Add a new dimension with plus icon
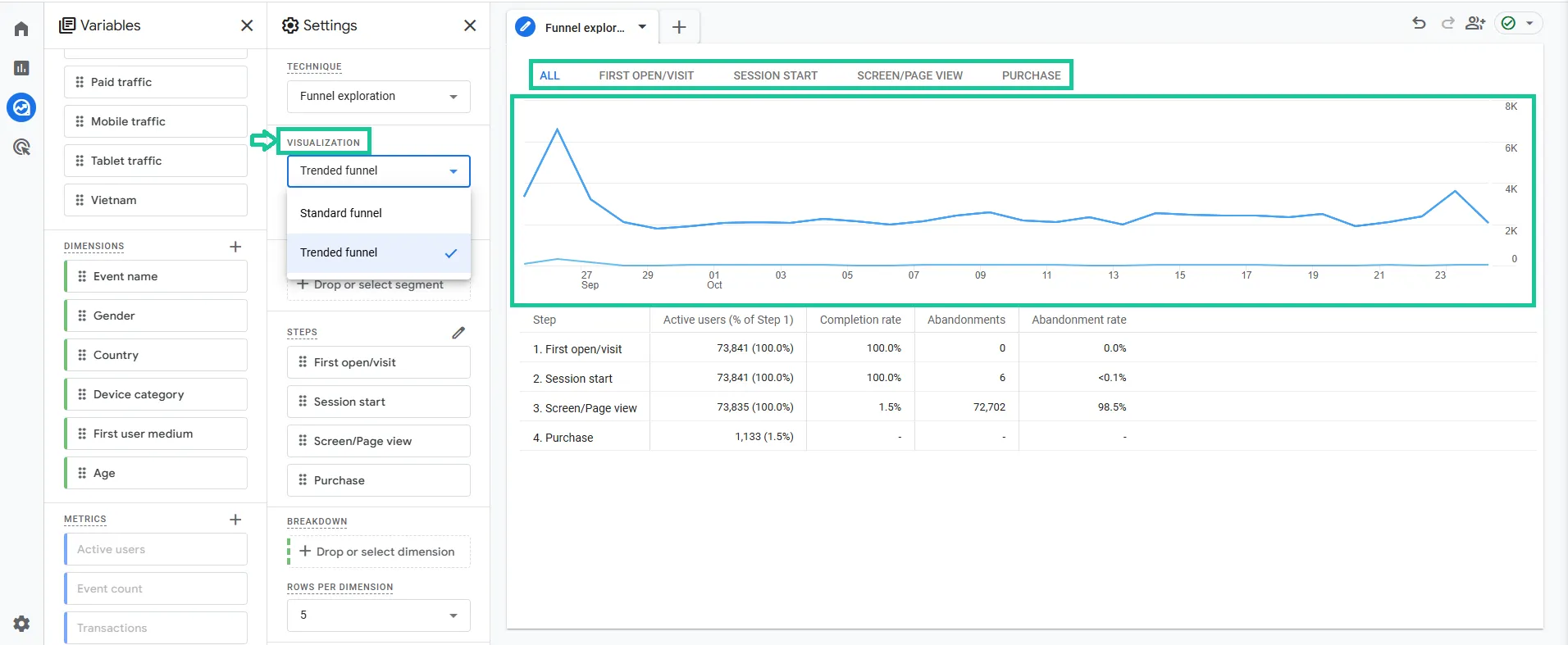Image resolution: width=1568 pixels, height=645 pixels. click(x=235, y=247)
